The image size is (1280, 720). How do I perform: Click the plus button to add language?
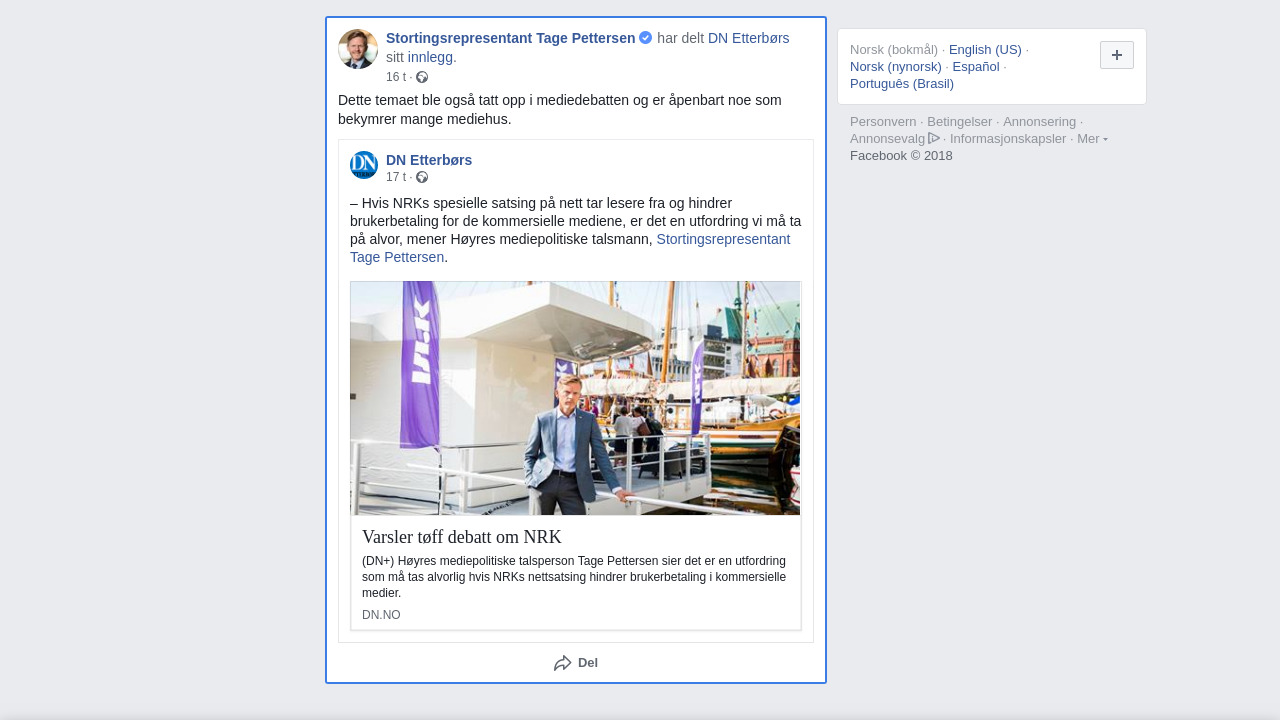pyautogui.click(x=1117, y=55)
